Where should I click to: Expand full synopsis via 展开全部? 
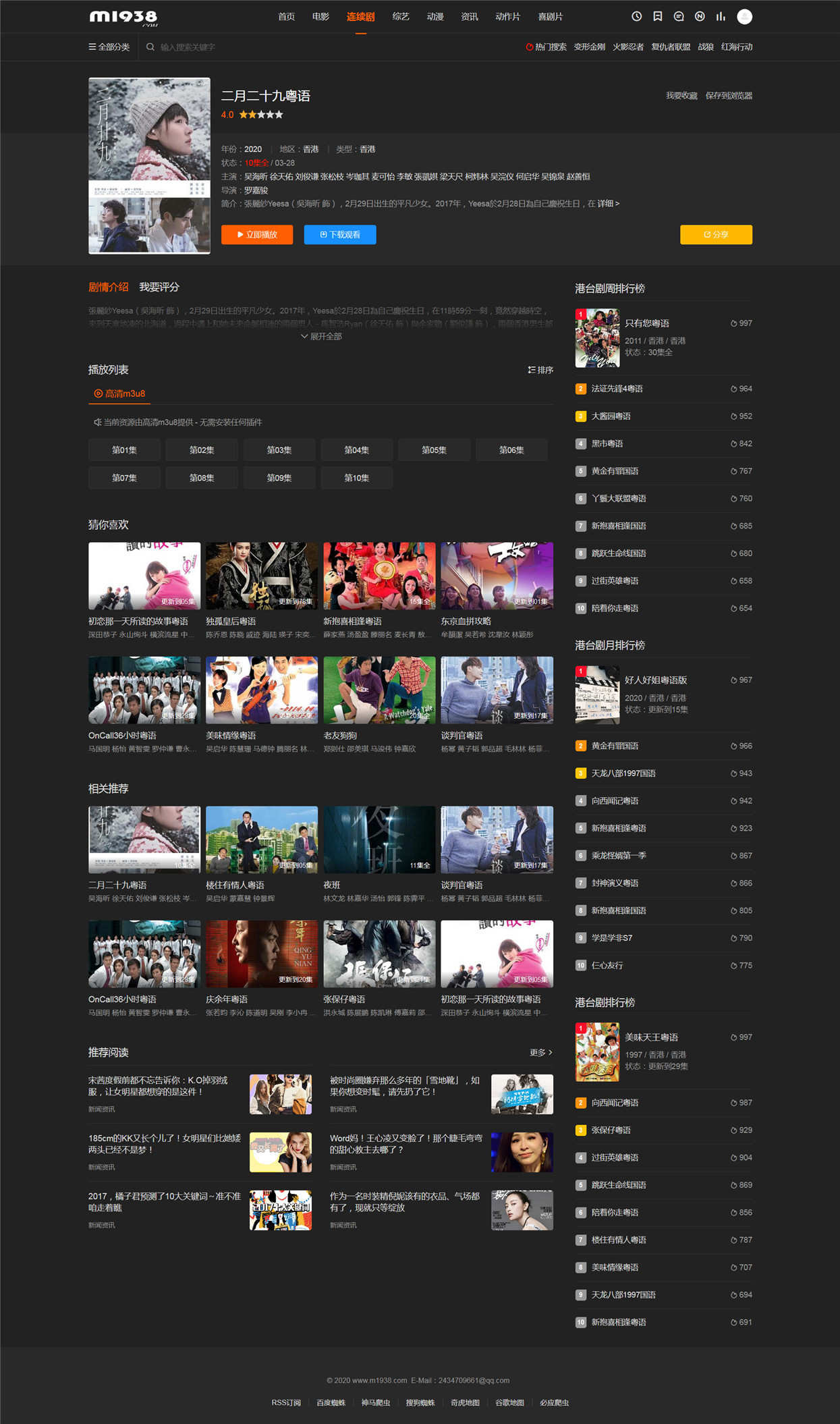(321, 336)
